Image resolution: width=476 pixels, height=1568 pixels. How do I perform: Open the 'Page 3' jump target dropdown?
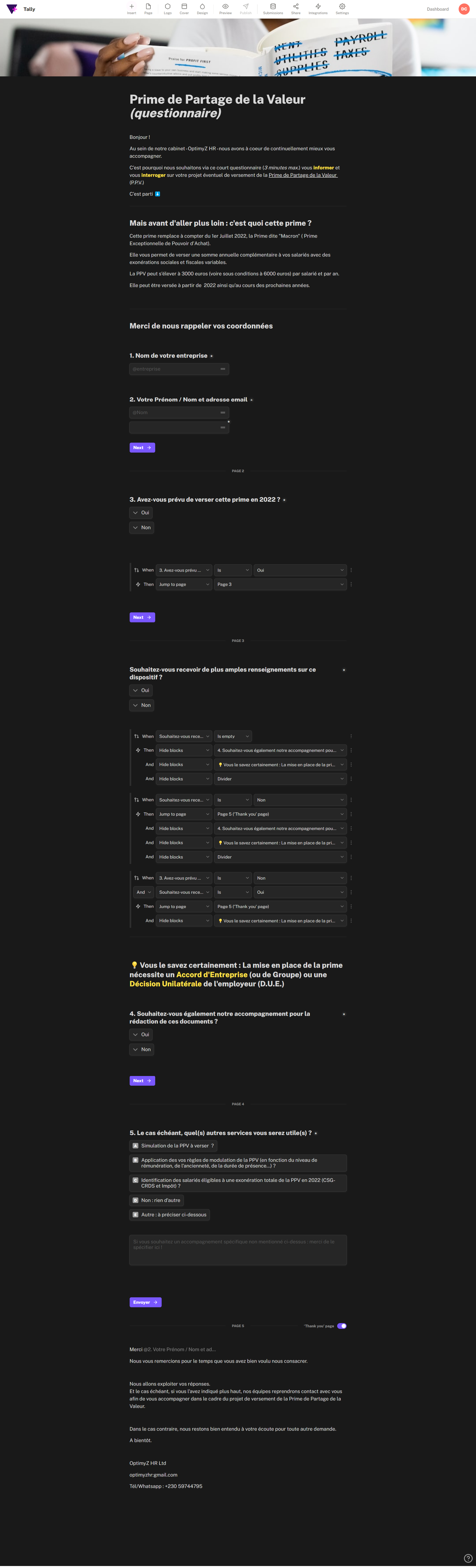(280, 584)
